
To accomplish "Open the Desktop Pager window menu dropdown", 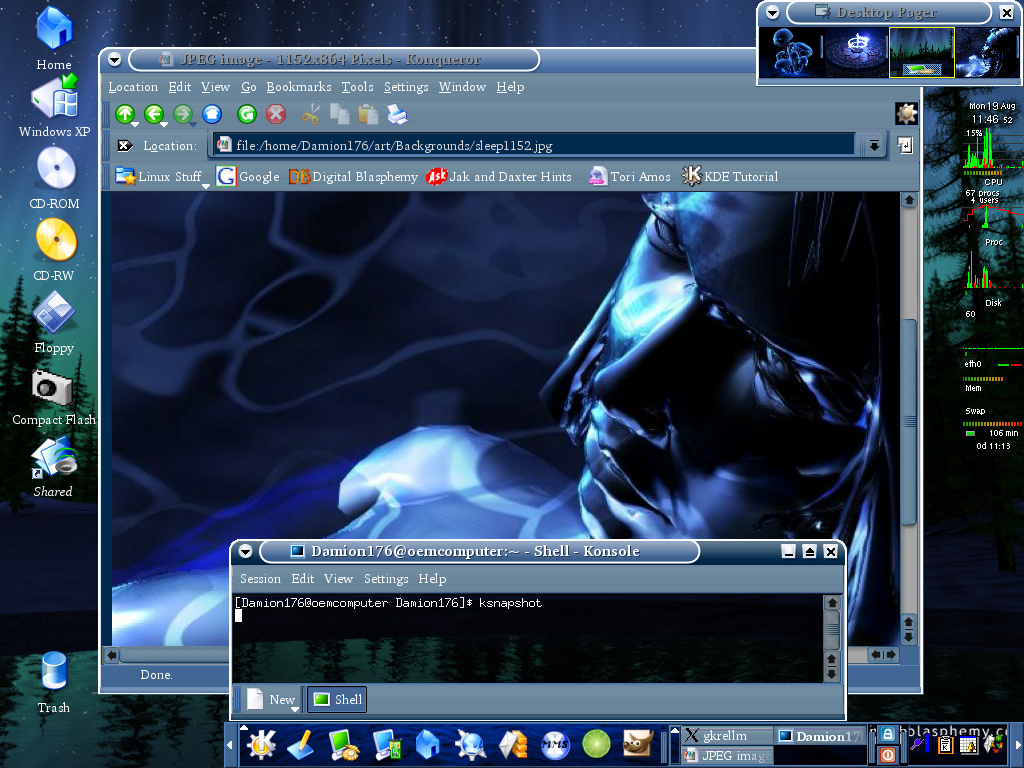I will click(x=772, y=12).
